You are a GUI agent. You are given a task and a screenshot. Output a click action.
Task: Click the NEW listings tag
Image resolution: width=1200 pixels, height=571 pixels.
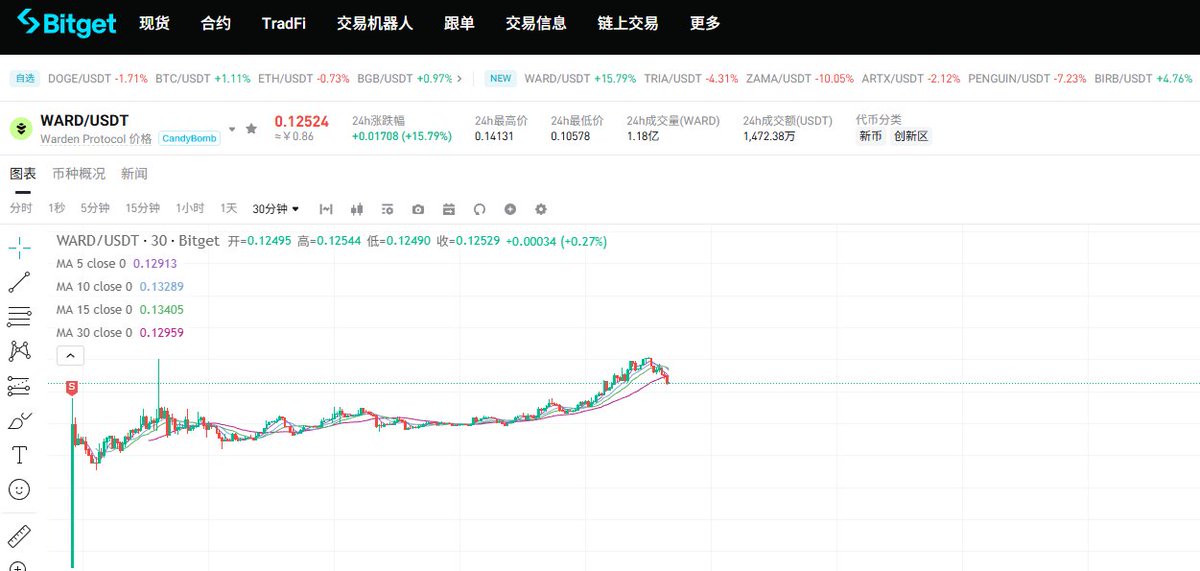click(x=501, y=78)
